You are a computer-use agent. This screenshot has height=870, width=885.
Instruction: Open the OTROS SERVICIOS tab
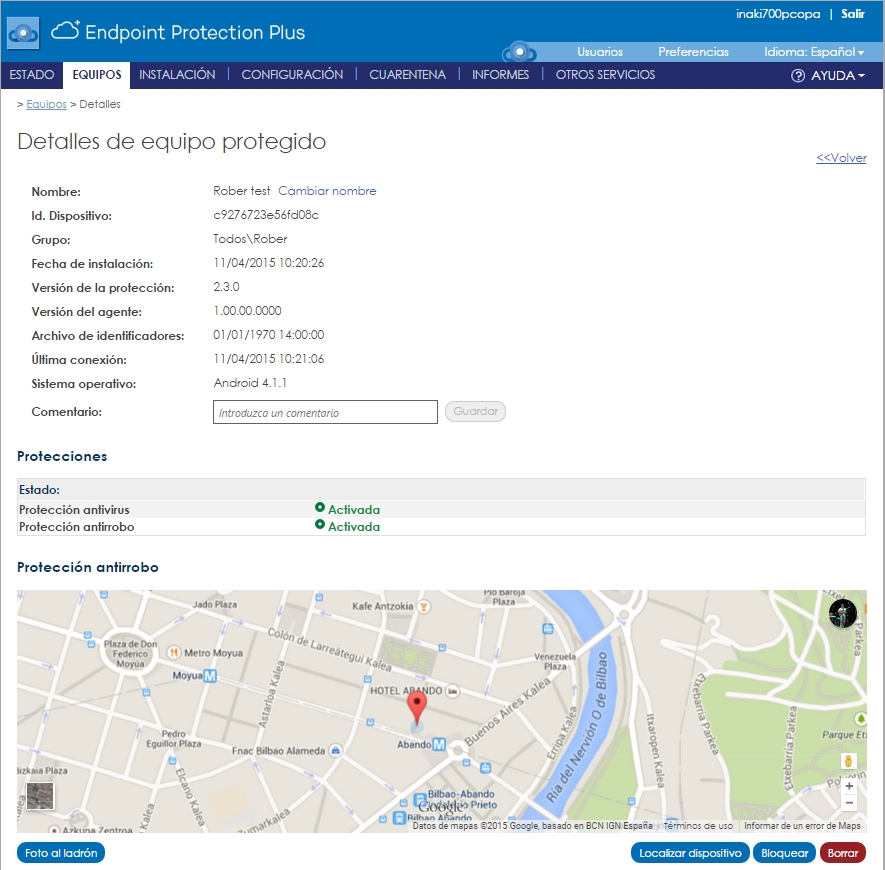[x=606, y=75]
